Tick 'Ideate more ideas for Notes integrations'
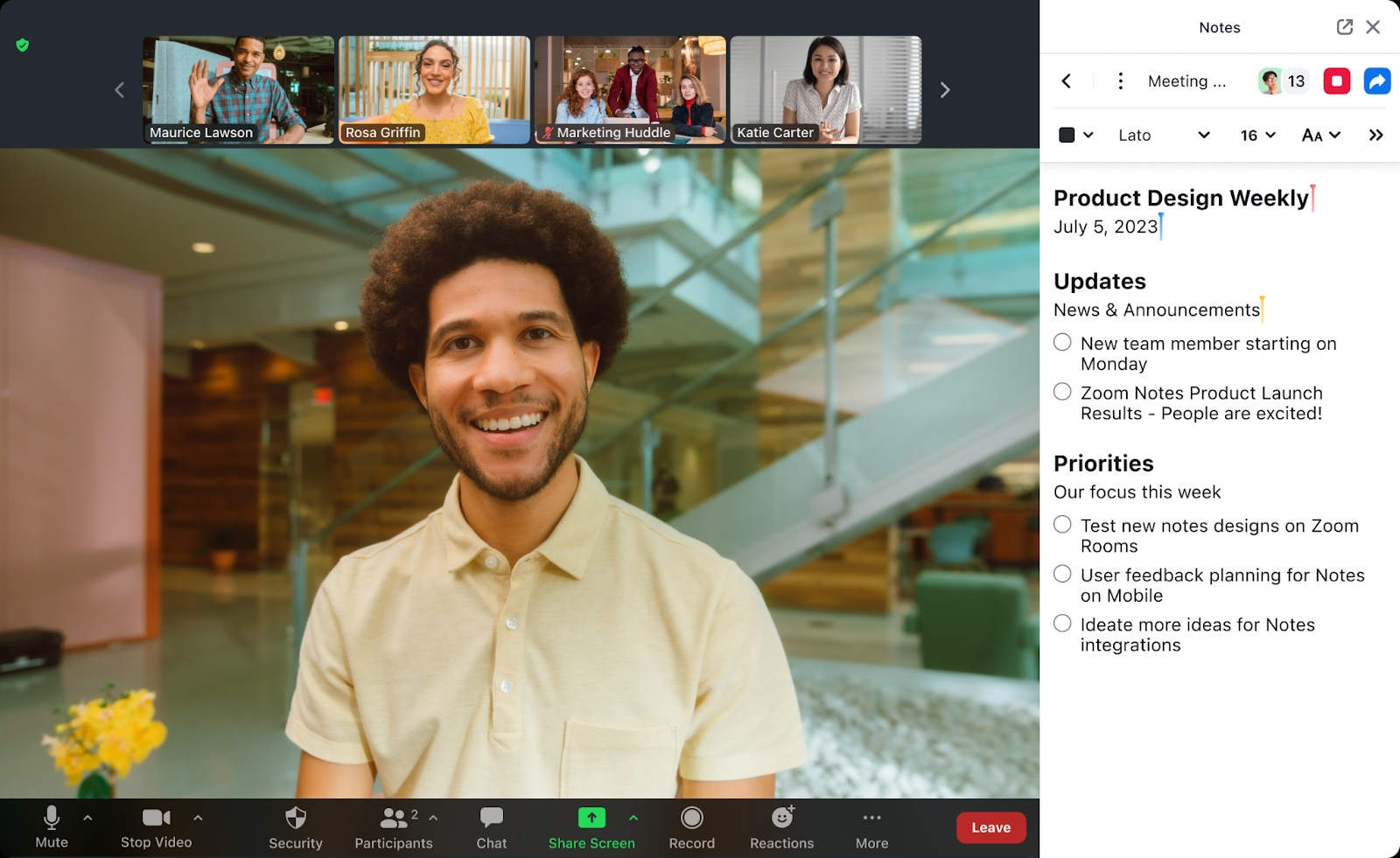Image resolution: width=1400 pixels, height=858 pixels. 1062,623
